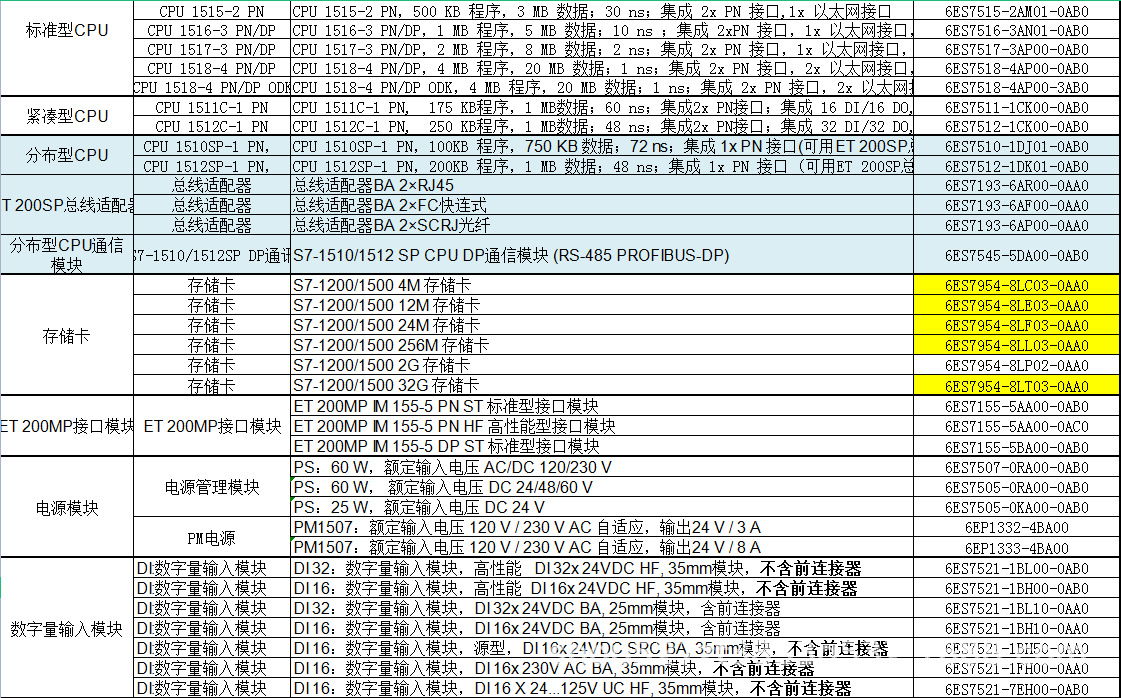Image resolution: width=1121 pixels, height=698 pixels.
Task: Select order number 6ES7512-1CK00-0AB0
Action: (1017, 127)
